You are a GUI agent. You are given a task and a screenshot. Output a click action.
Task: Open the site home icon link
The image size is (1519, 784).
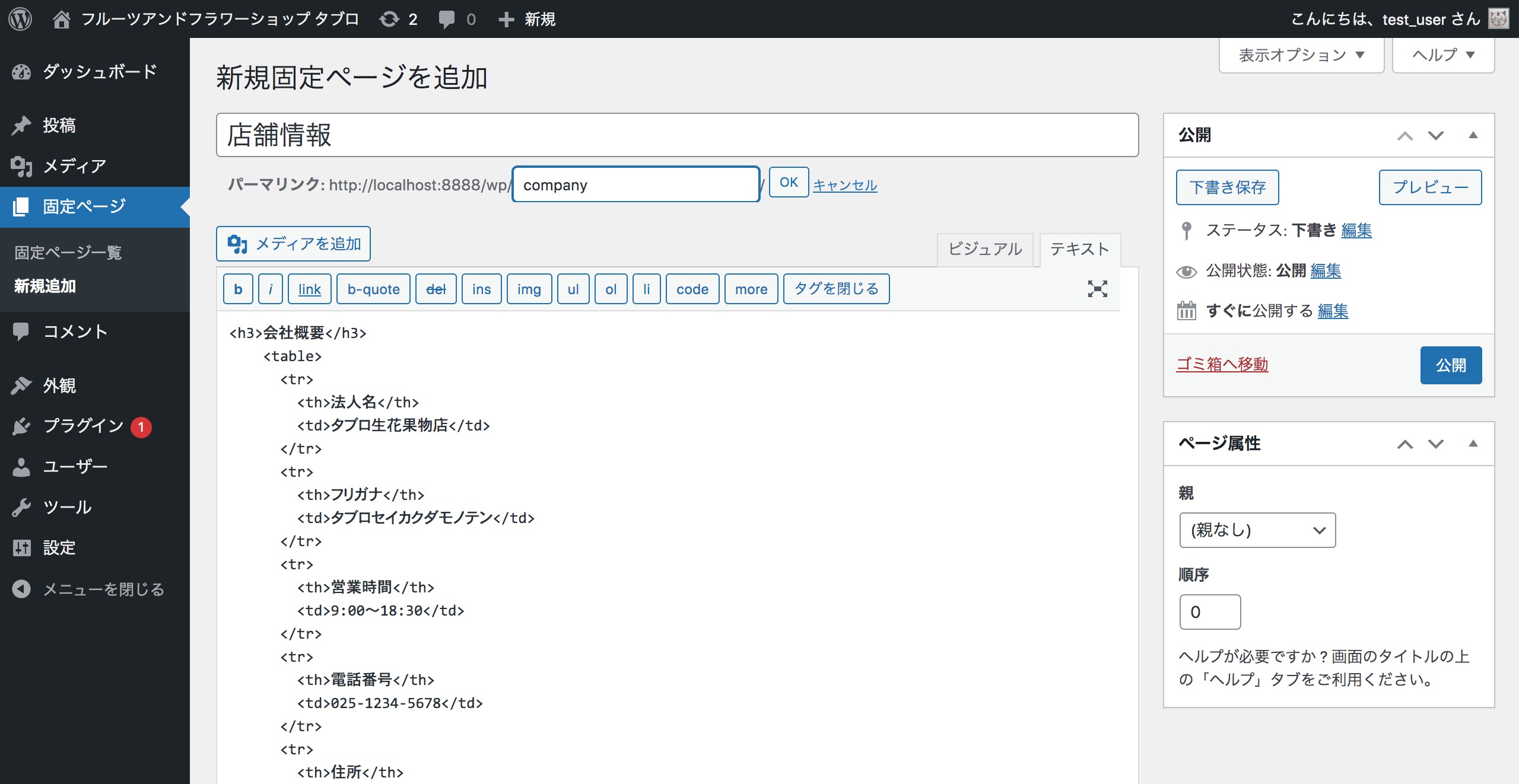click(61, 19)
